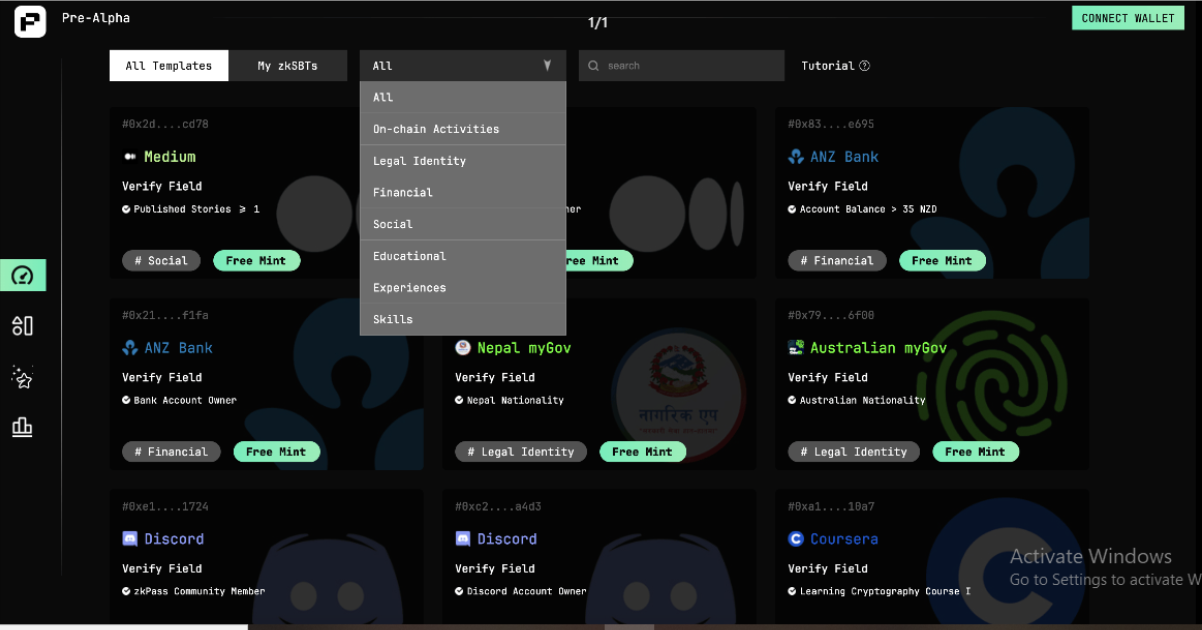Click the hash #0x79....6f00 on the Australian card
Screen dimensions: 1202x630
tap(831, 315)
